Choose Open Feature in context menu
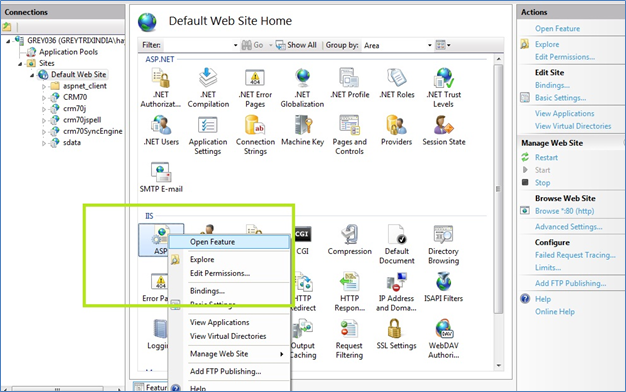Image resolution: width=626 pixels, height=392 pixels. (229, 242)
